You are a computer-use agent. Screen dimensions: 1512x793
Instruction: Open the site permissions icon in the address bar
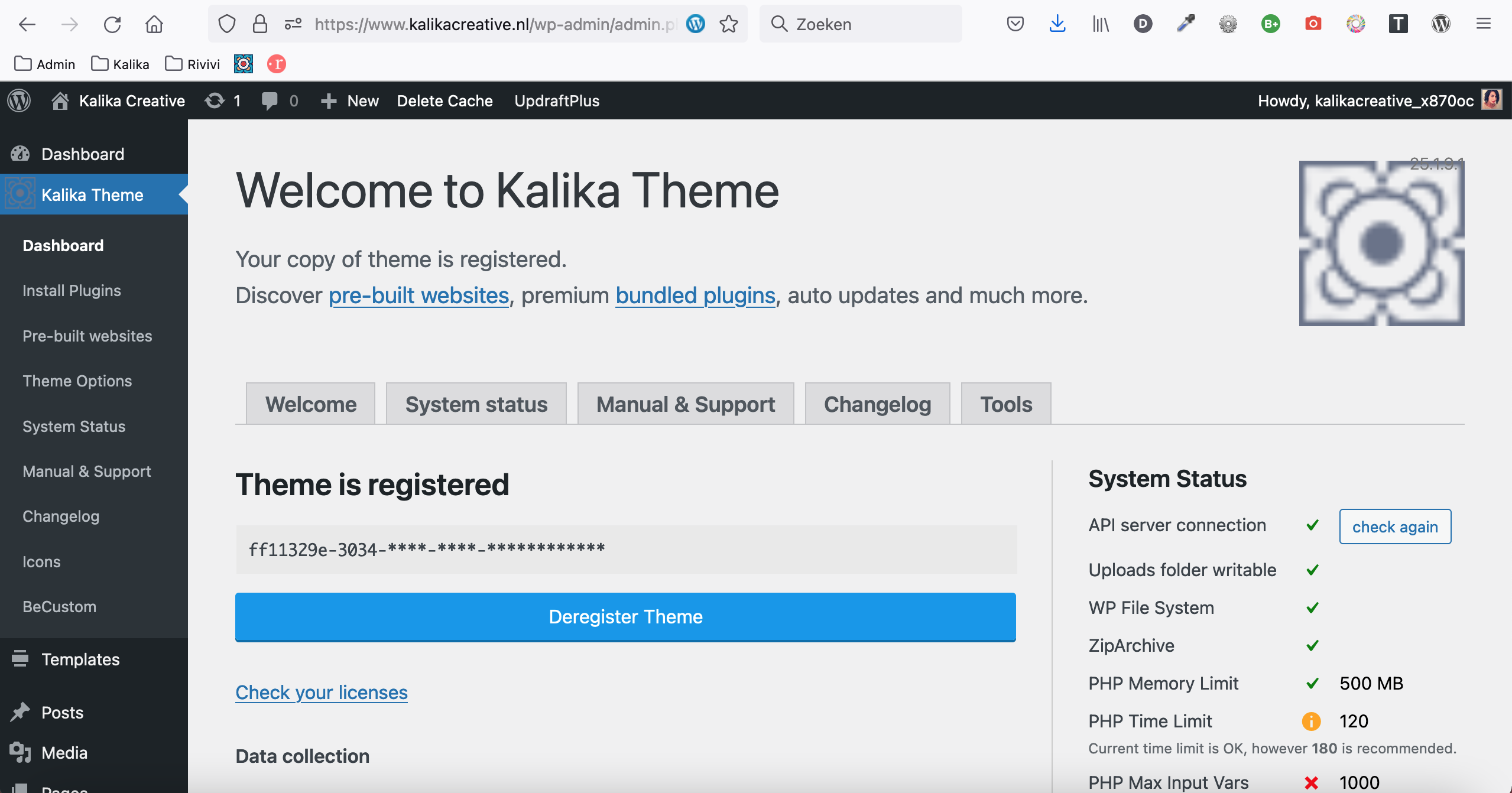tap(293, 24)
